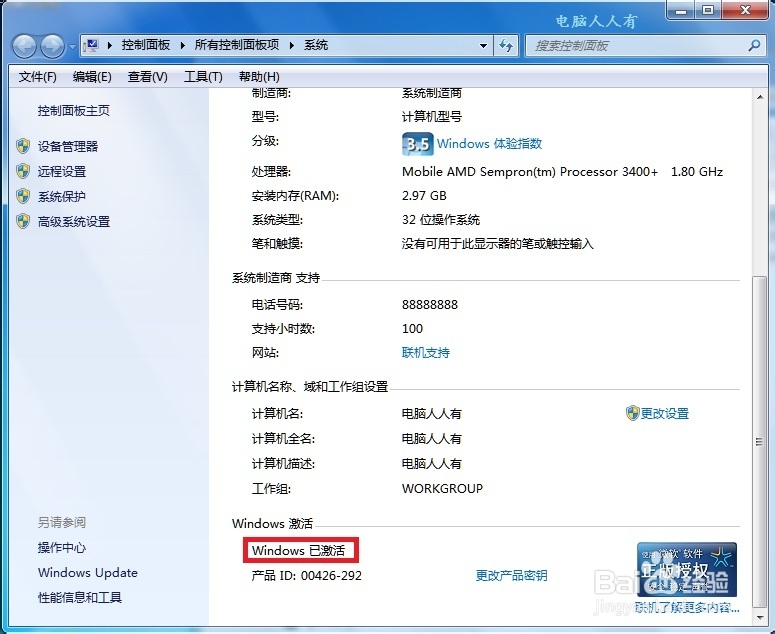Open the 工具(T) menu

click(x=203, y=77)
